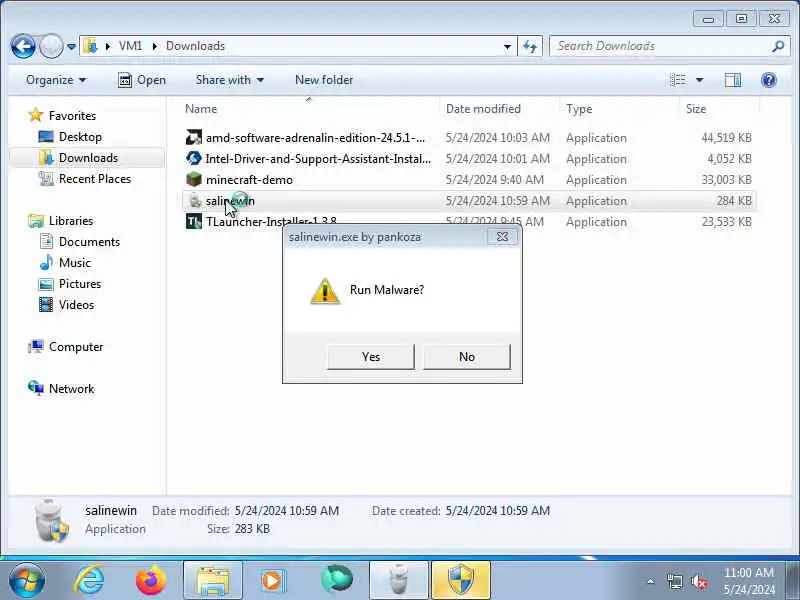Click the salinewin file icon
This screenshot has height=600, width=800.
[x=194, y=201]
